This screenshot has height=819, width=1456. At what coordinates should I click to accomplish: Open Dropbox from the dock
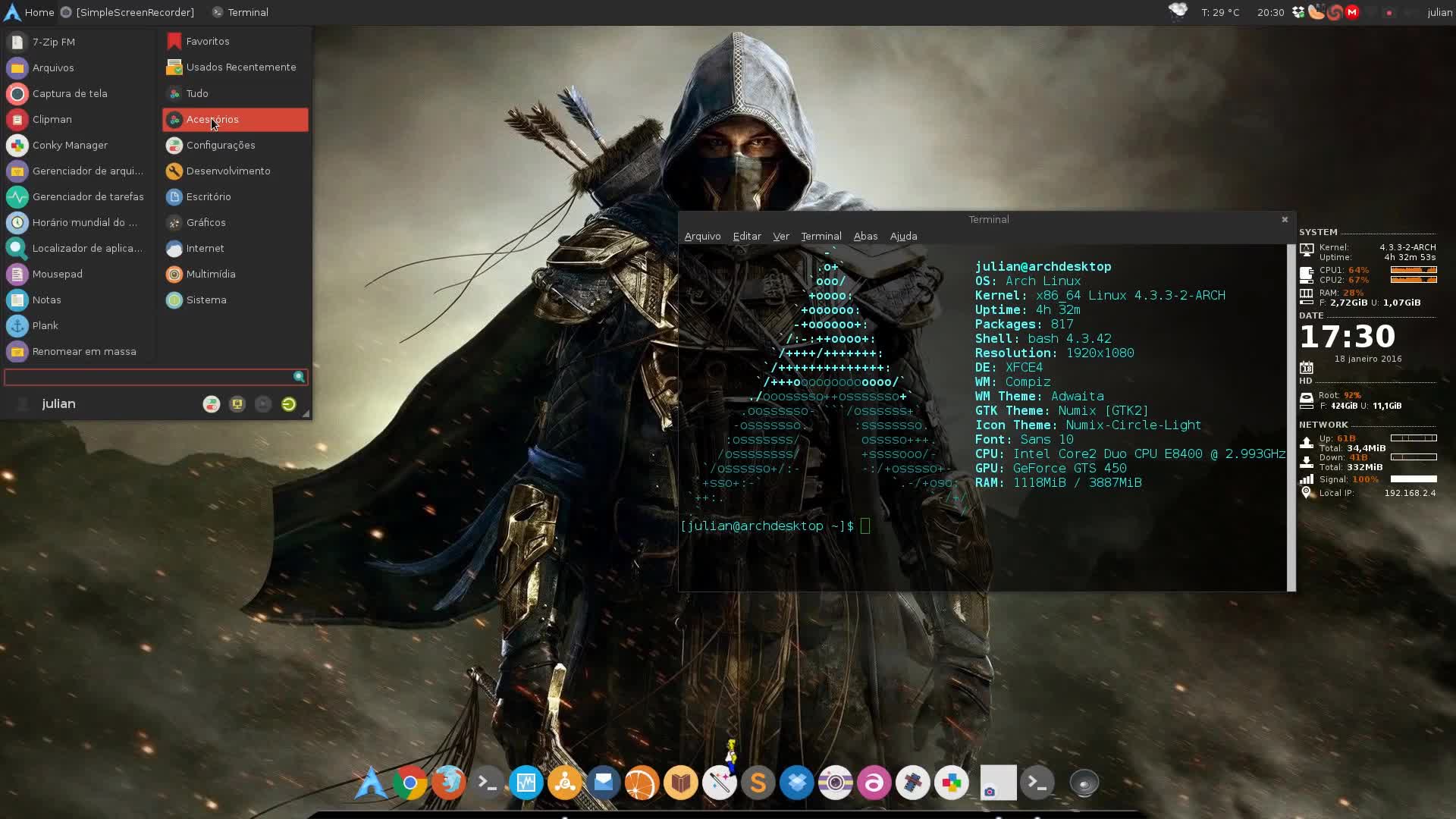pyautogui.click(x=796, y=783)
